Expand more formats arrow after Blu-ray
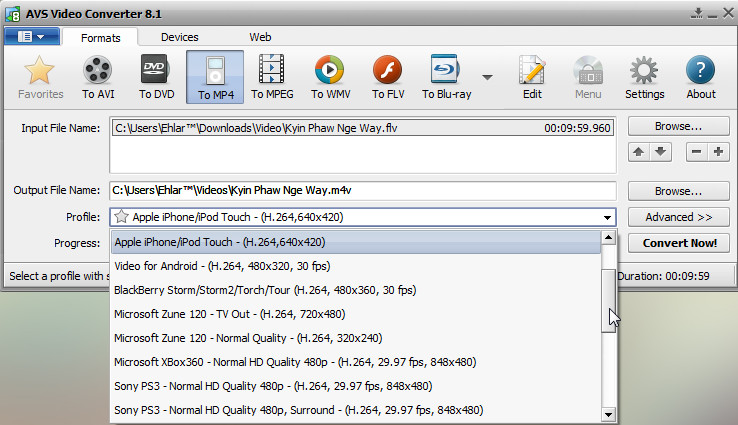 click(x=488, y=77)
